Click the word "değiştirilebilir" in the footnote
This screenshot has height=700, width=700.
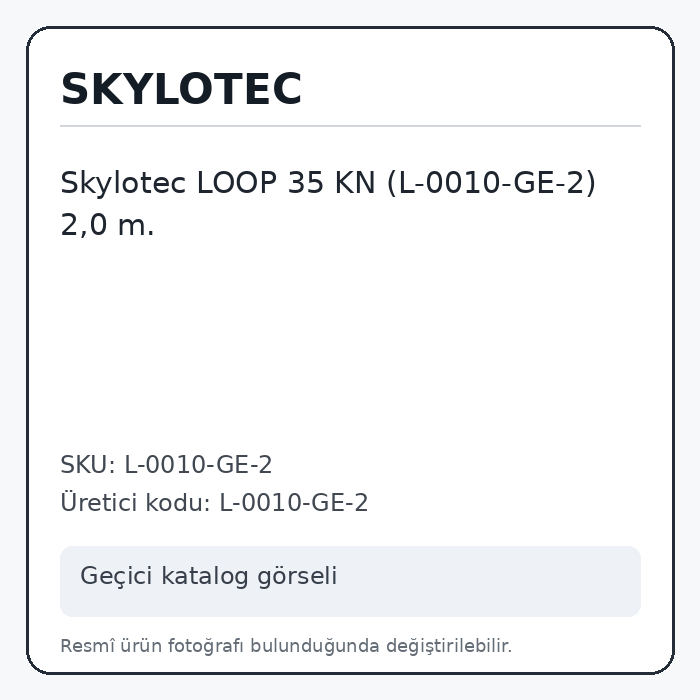click(448, 646)
